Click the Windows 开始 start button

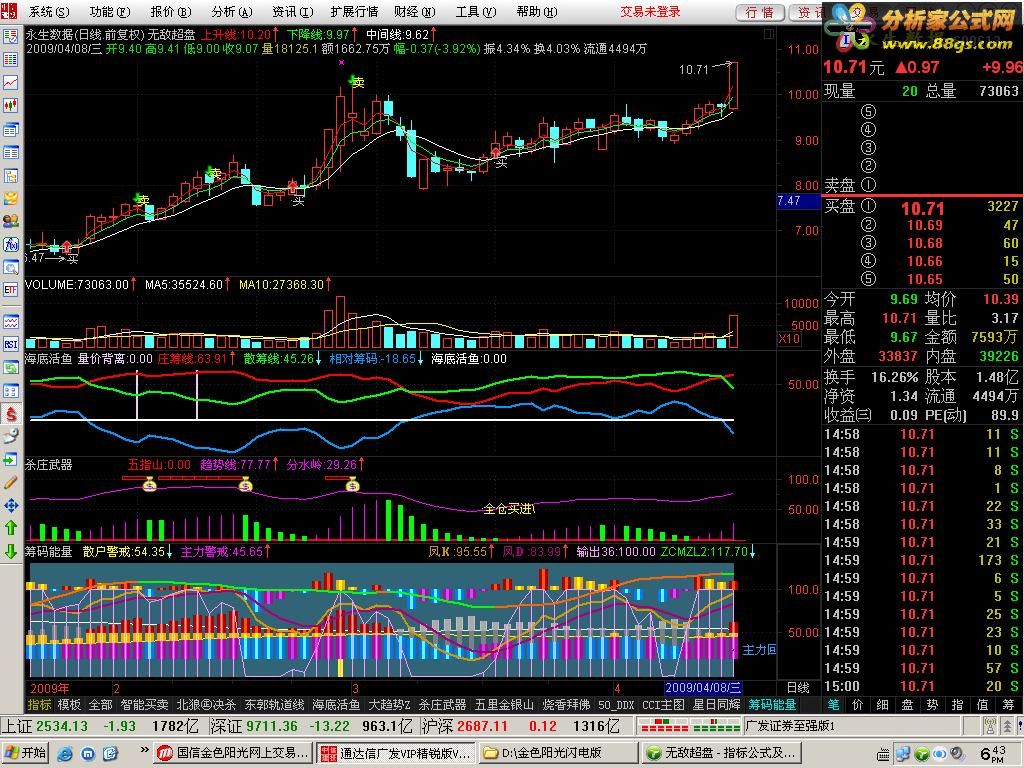point(25,753)
